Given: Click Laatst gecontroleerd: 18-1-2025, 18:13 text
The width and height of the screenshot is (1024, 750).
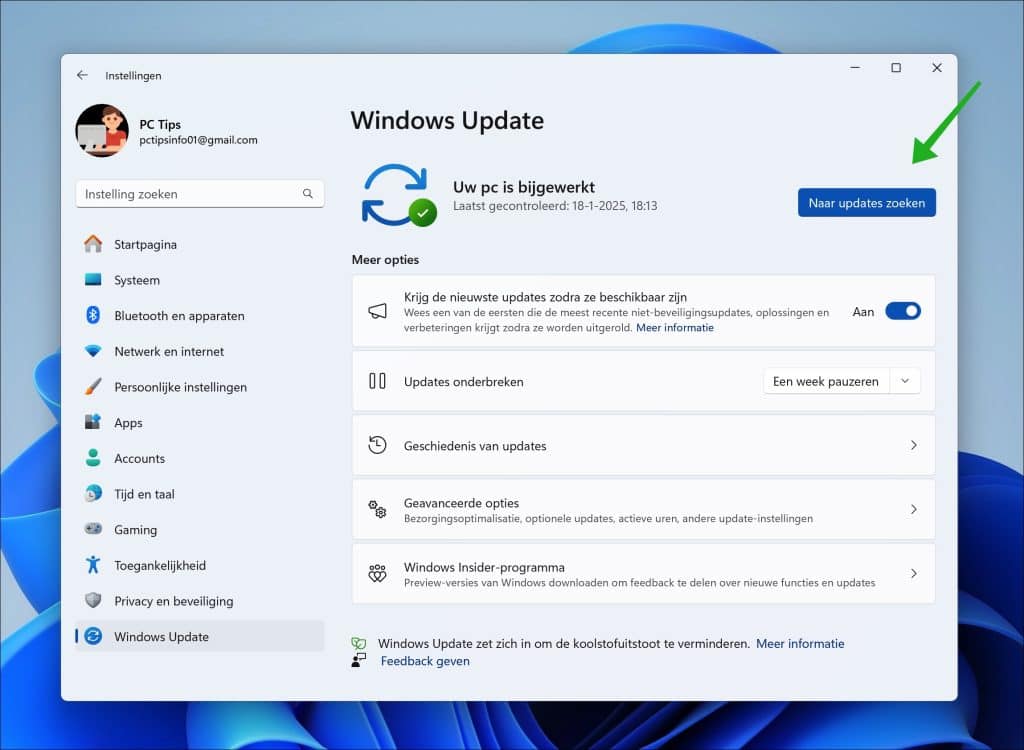Looking at the screenshot, I should [x=555, y=206].
